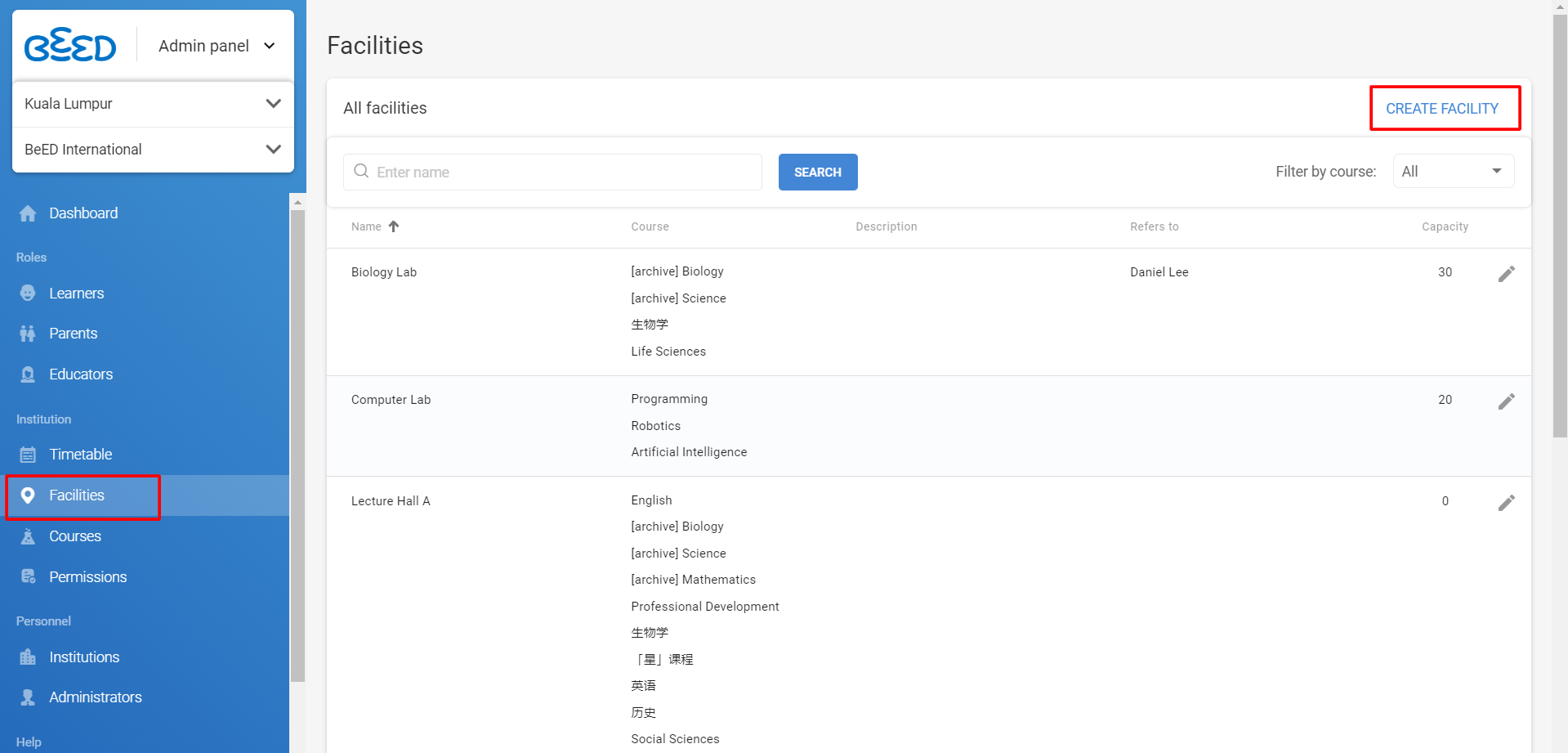The height and width of the screenshot is (753, 1568).
Task: Click the BeED logo
Action: point(70,45)
